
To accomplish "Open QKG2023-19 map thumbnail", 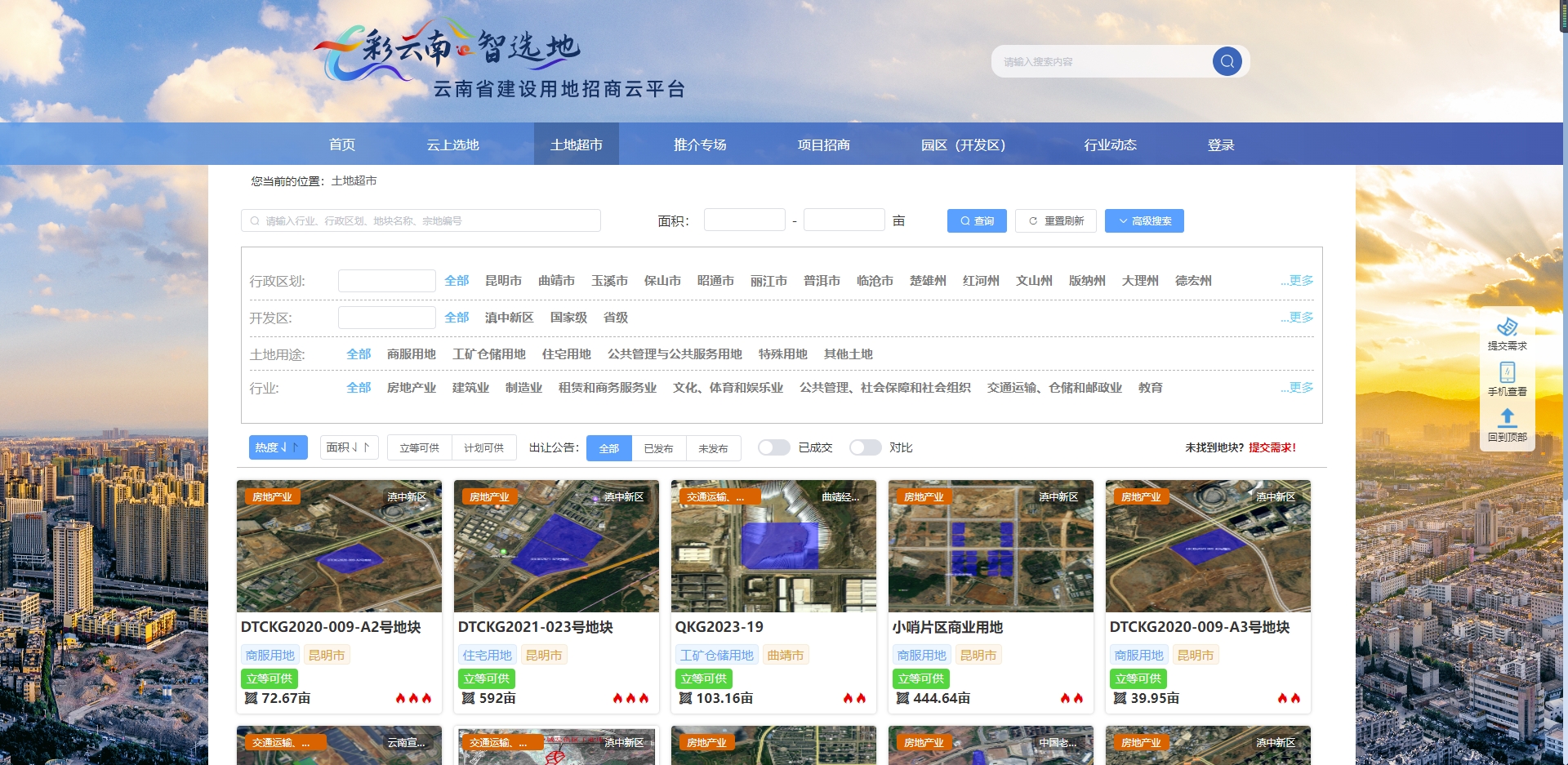I will click(773, 546).
